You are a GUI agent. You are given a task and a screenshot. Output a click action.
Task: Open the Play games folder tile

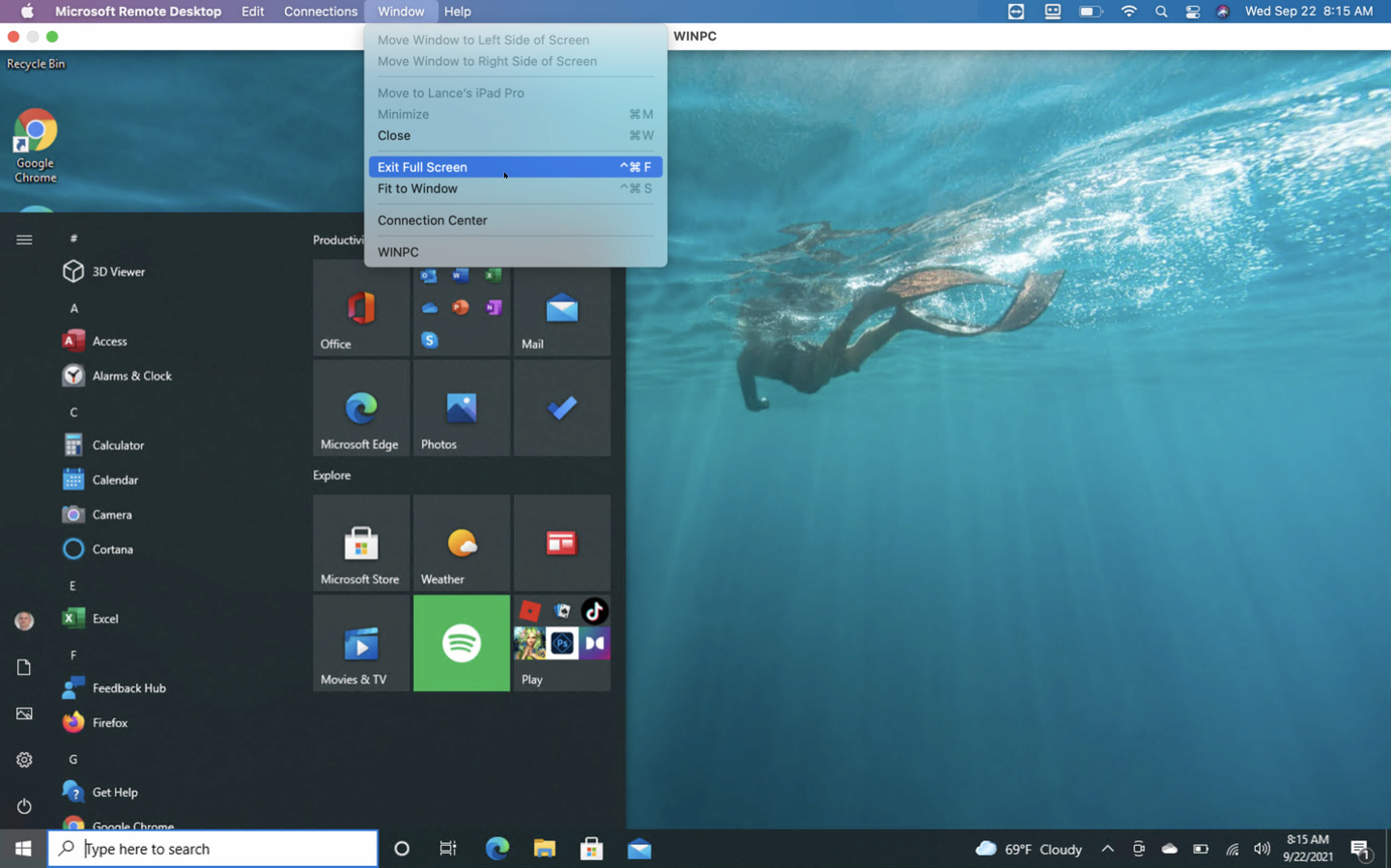562,644
